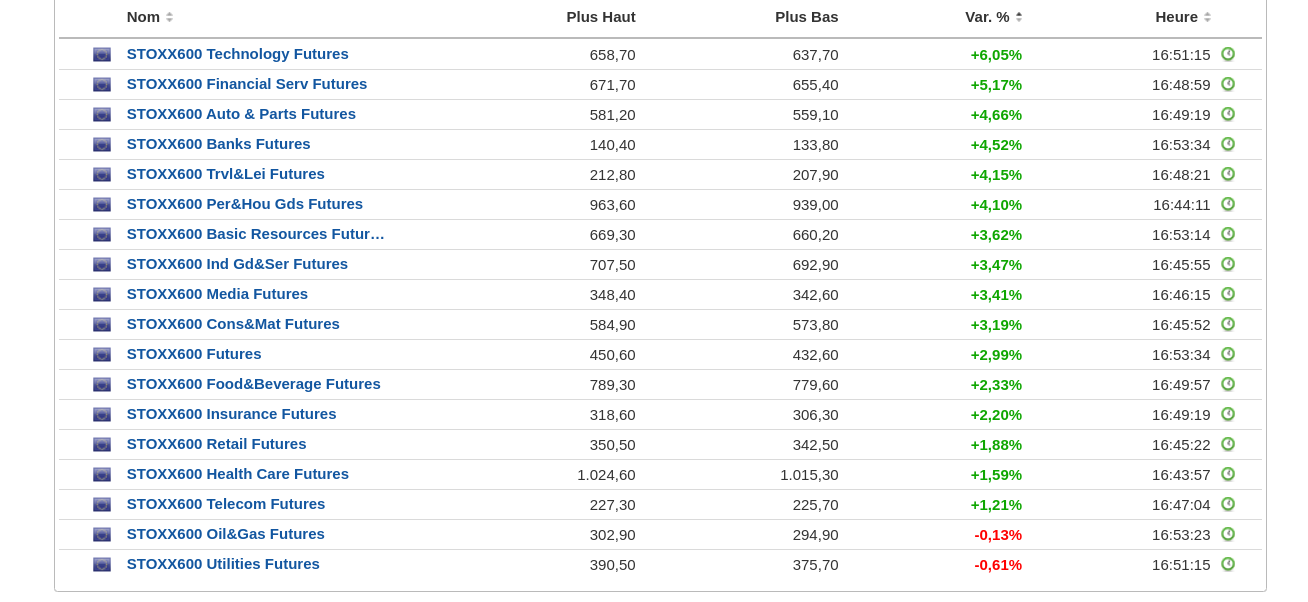Image resolution: width=1308 pixels, height=602 pixels.
Task: Click the clock icon in the Health Care row
Action: pyautogui.click(x=1228, y=474)
